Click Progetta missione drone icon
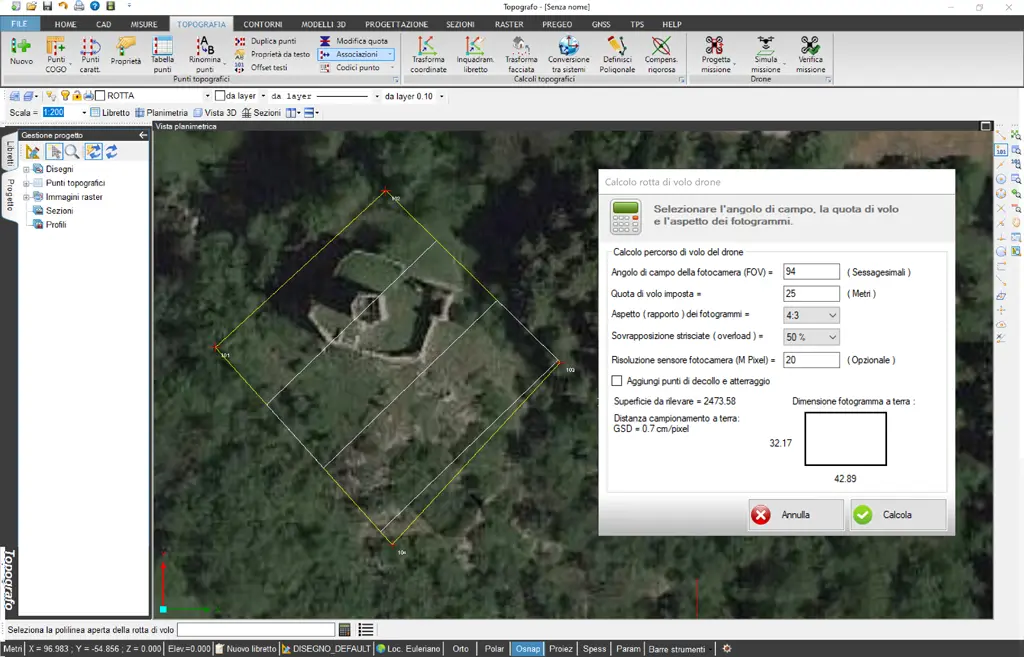 coord(716,54)
